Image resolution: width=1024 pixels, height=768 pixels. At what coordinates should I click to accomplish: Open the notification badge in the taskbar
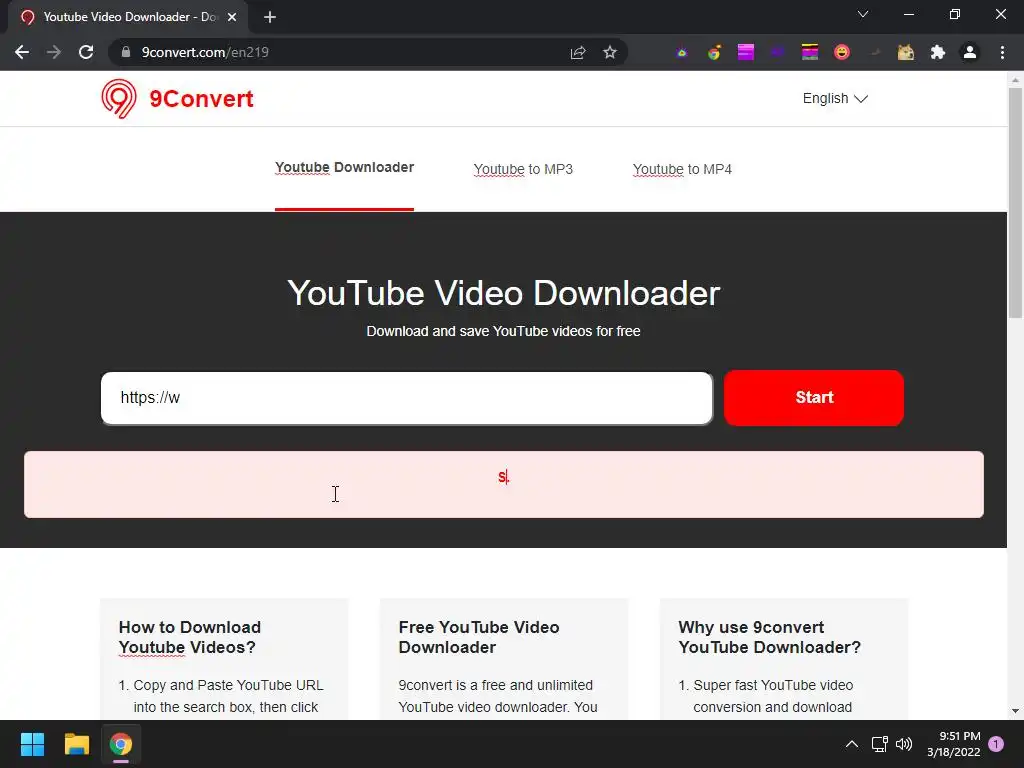click(x=996, y=744)
